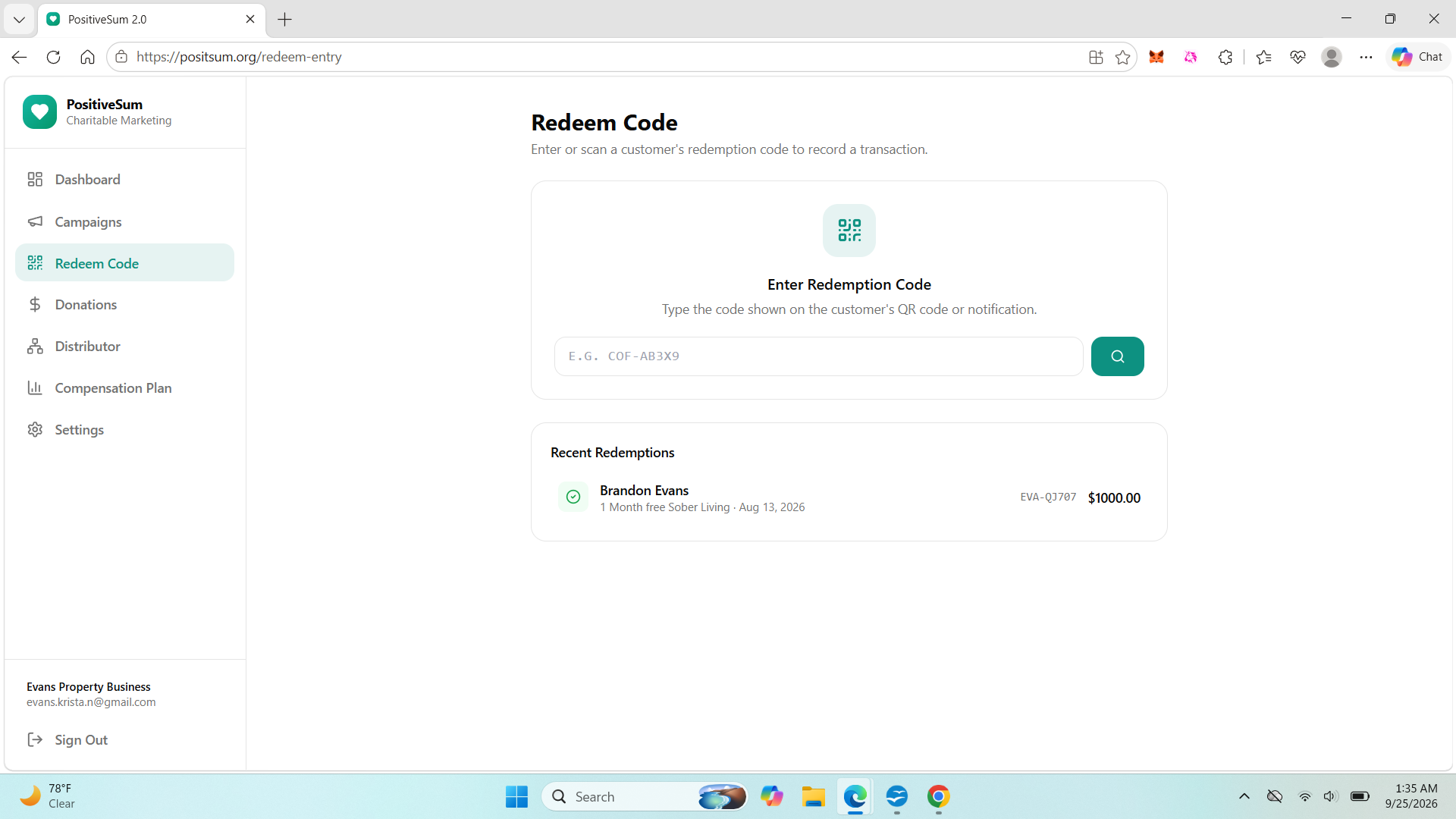This screenshot has width=1456, height=819.
Task: Open the Favorites list icon
Action: coord(1263,57)
